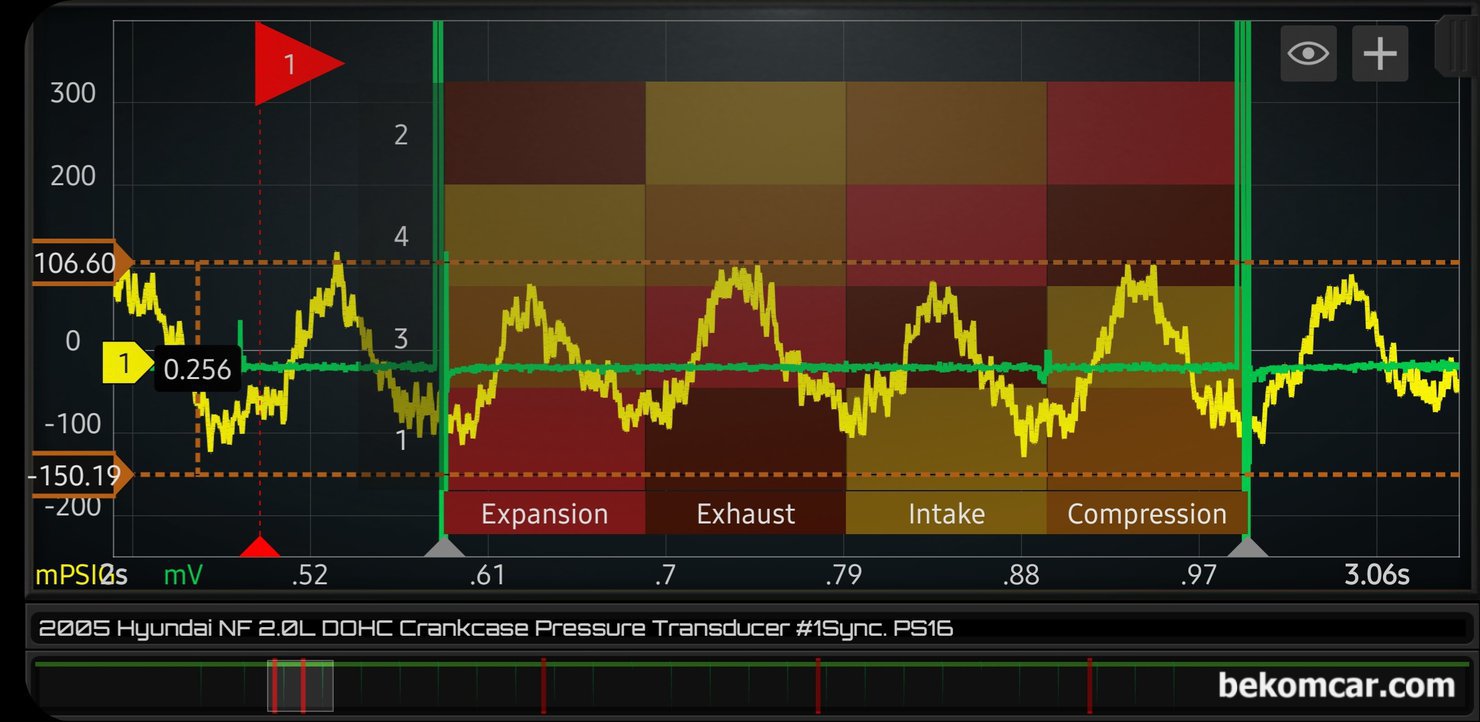Click the Exhaust stroke label
The image size is (1480, 722).
[x=745, y=514]
